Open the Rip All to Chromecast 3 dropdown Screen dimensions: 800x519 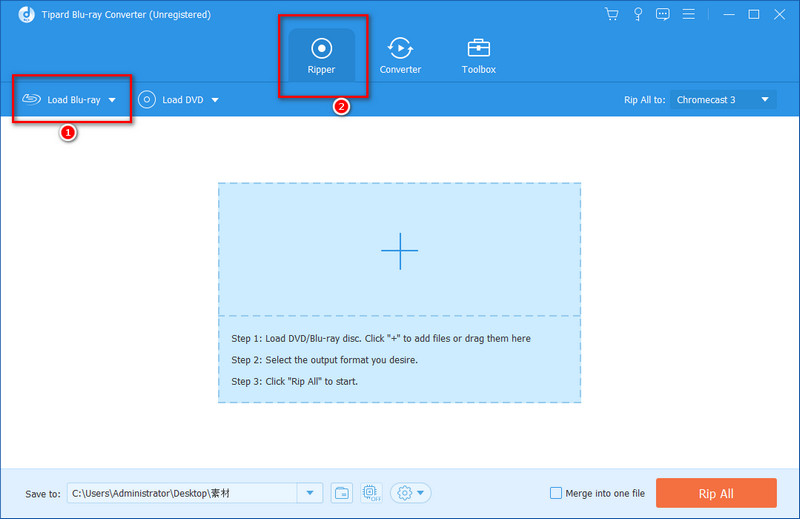tap(723, 100)
